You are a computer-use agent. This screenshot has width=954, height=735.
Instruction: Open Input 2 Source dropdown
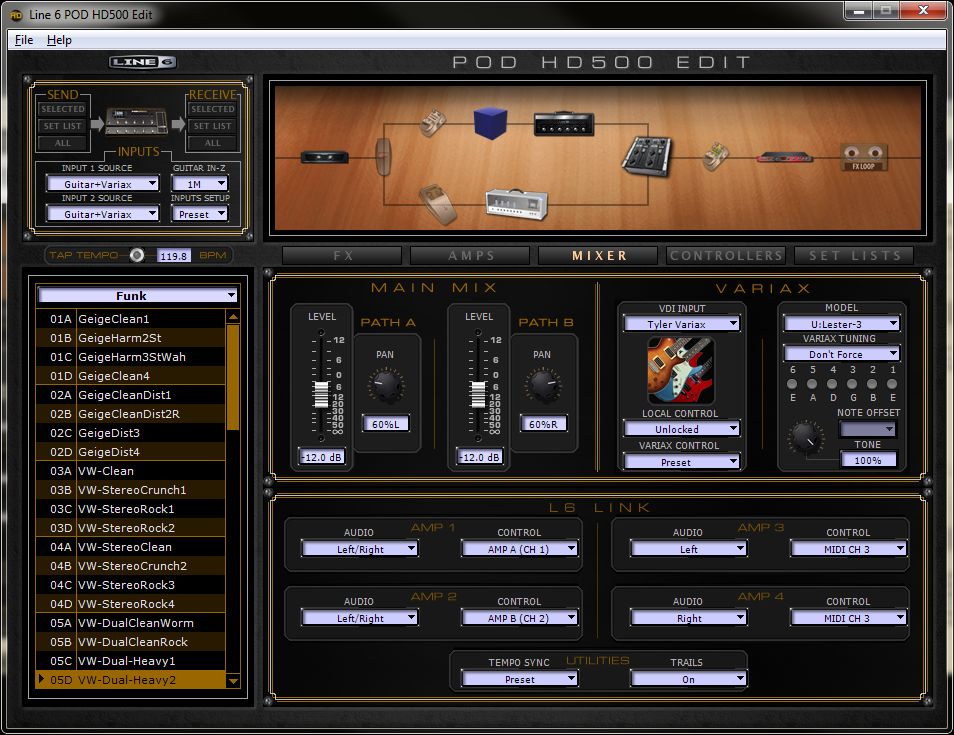(102, 214)
